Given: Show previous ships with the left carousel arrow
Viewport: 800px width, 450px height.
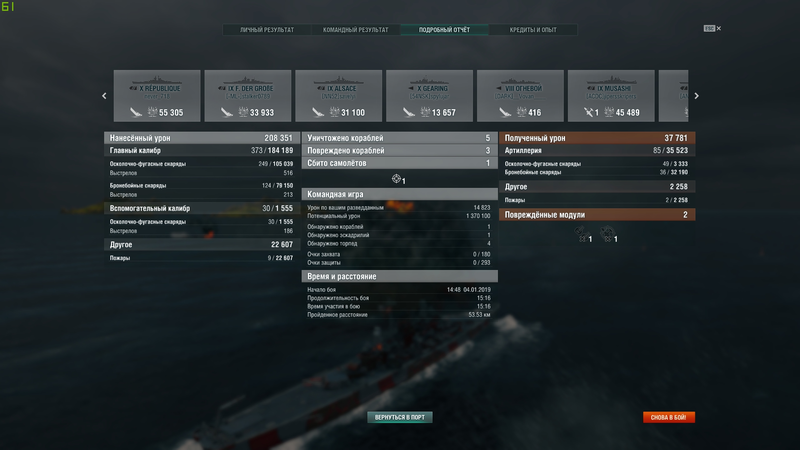Looking at the screenshot, I should [x=104, y=96].
